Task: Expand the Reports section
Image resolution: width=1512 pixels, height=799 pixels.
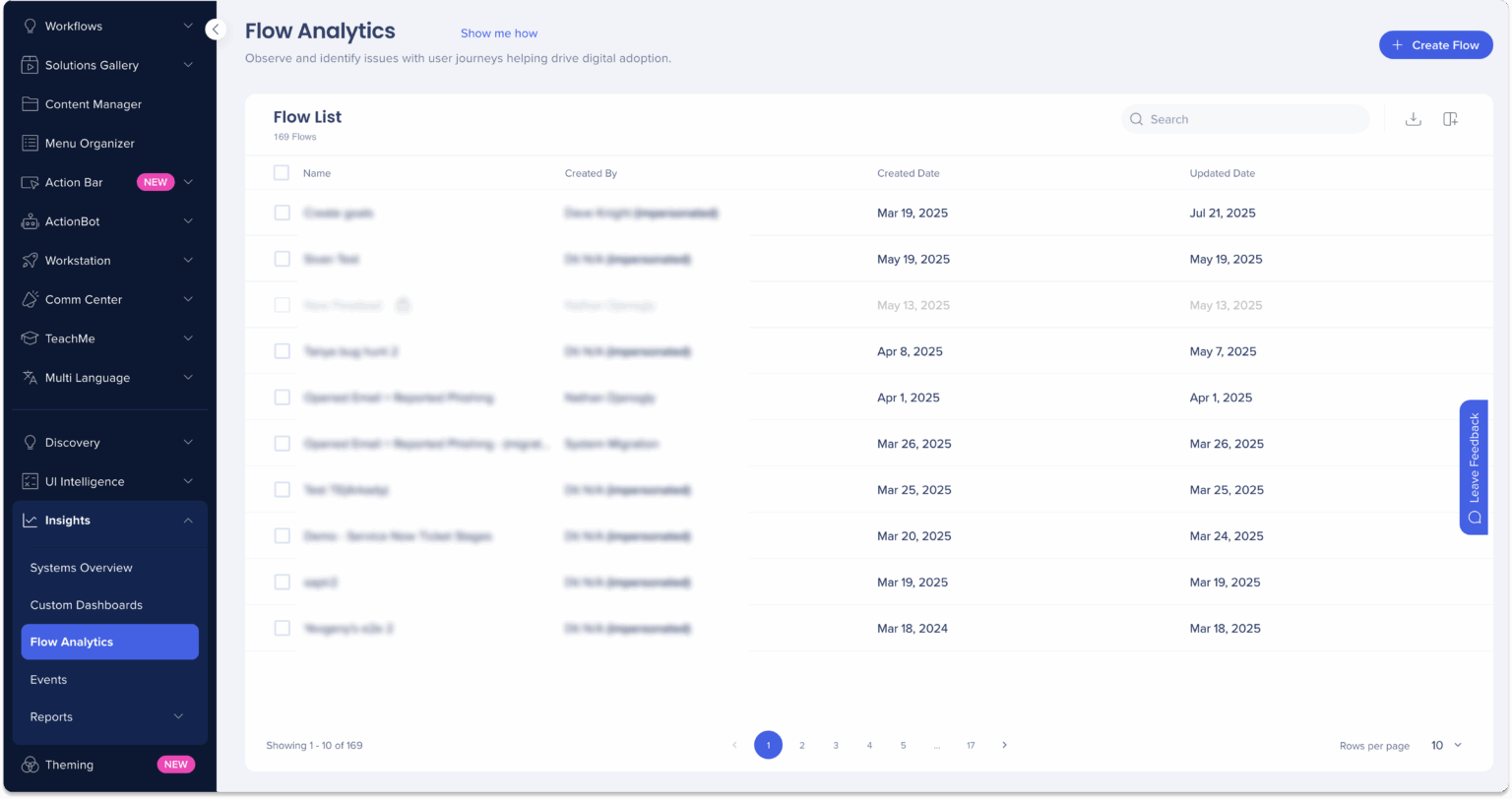Action: 177,716
